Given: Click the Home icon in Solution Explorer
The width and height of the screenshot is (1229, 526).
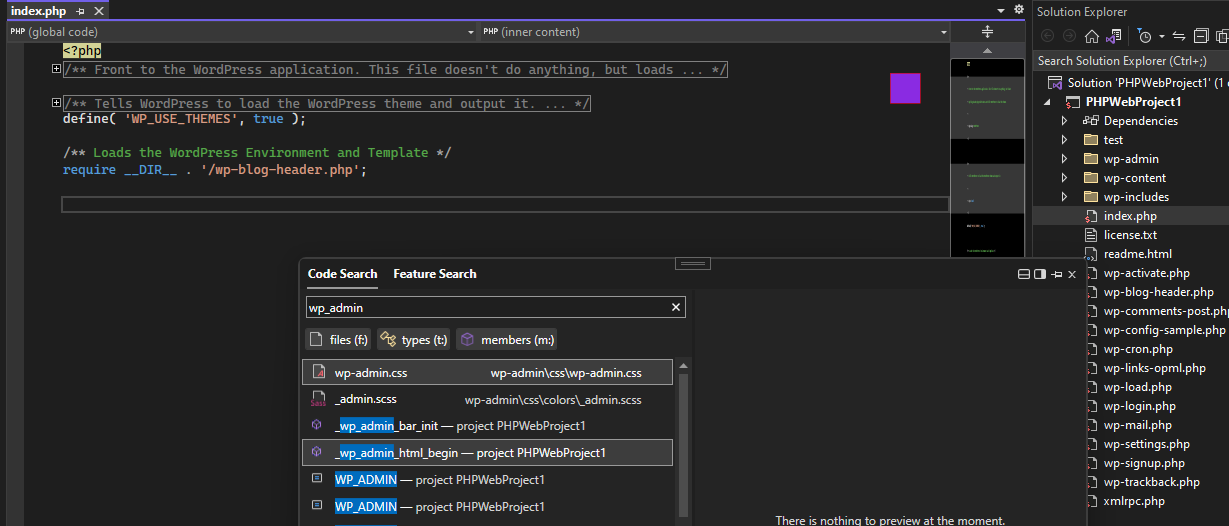Looking at the screenshot, I should coord(1092,36).
